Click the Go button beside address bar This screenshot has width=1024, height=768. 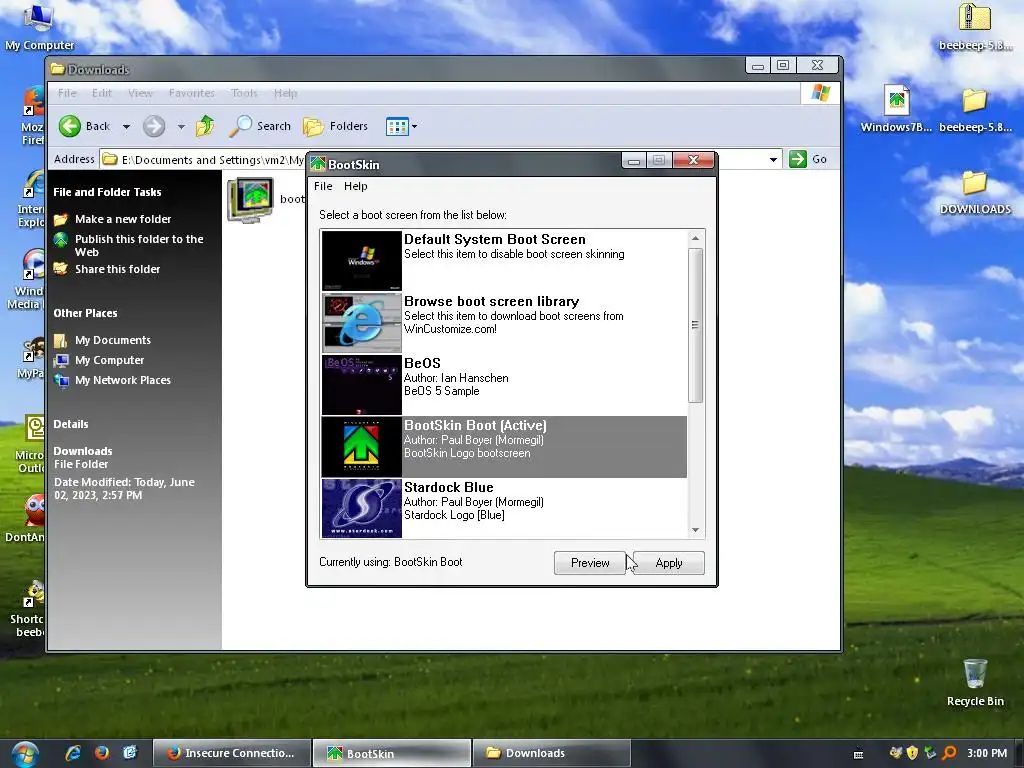click(x=808, y=159)
